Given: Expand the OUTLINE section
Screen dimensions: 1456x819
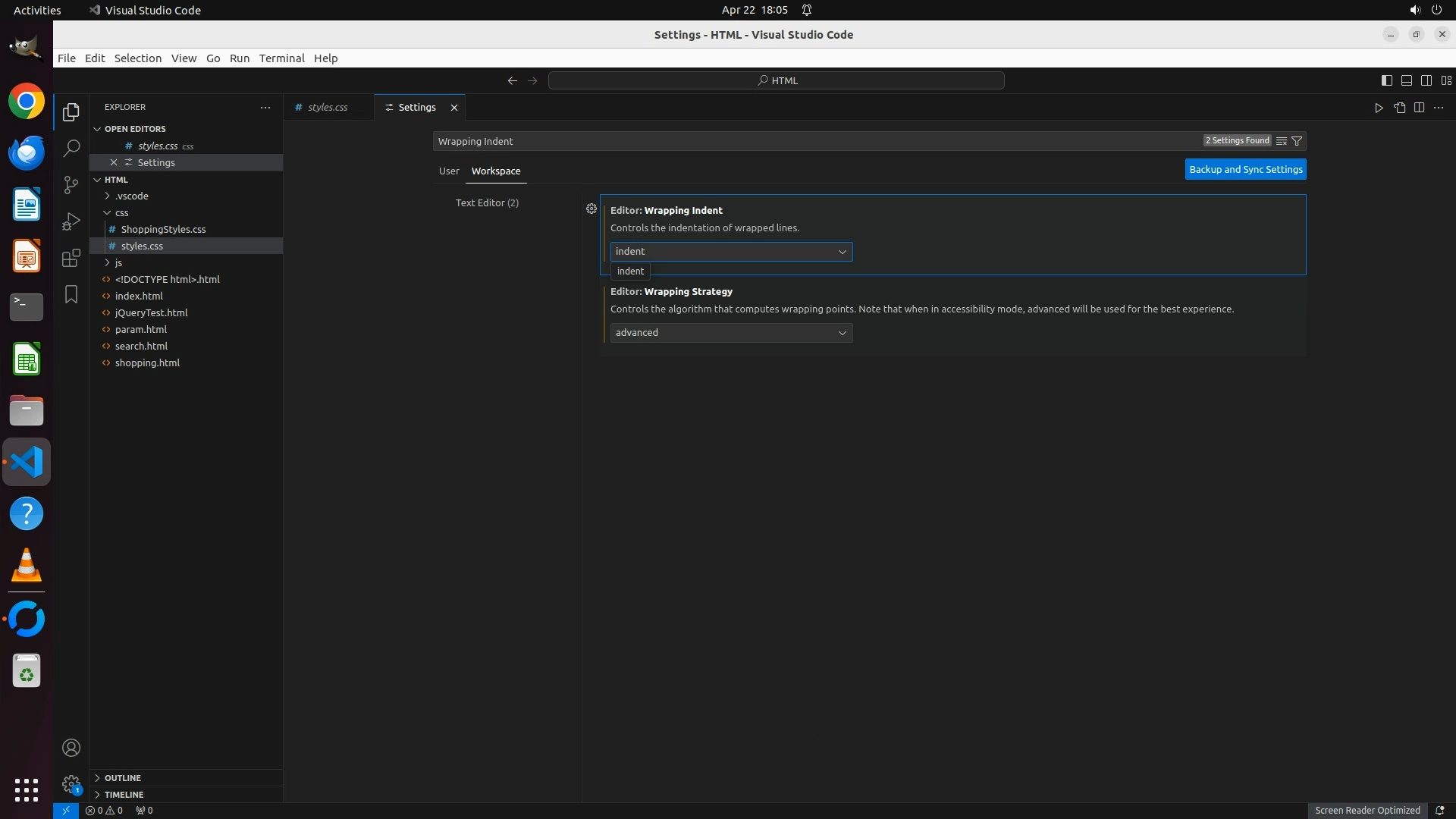Looking at the screenshot, I should coord(122,778).
